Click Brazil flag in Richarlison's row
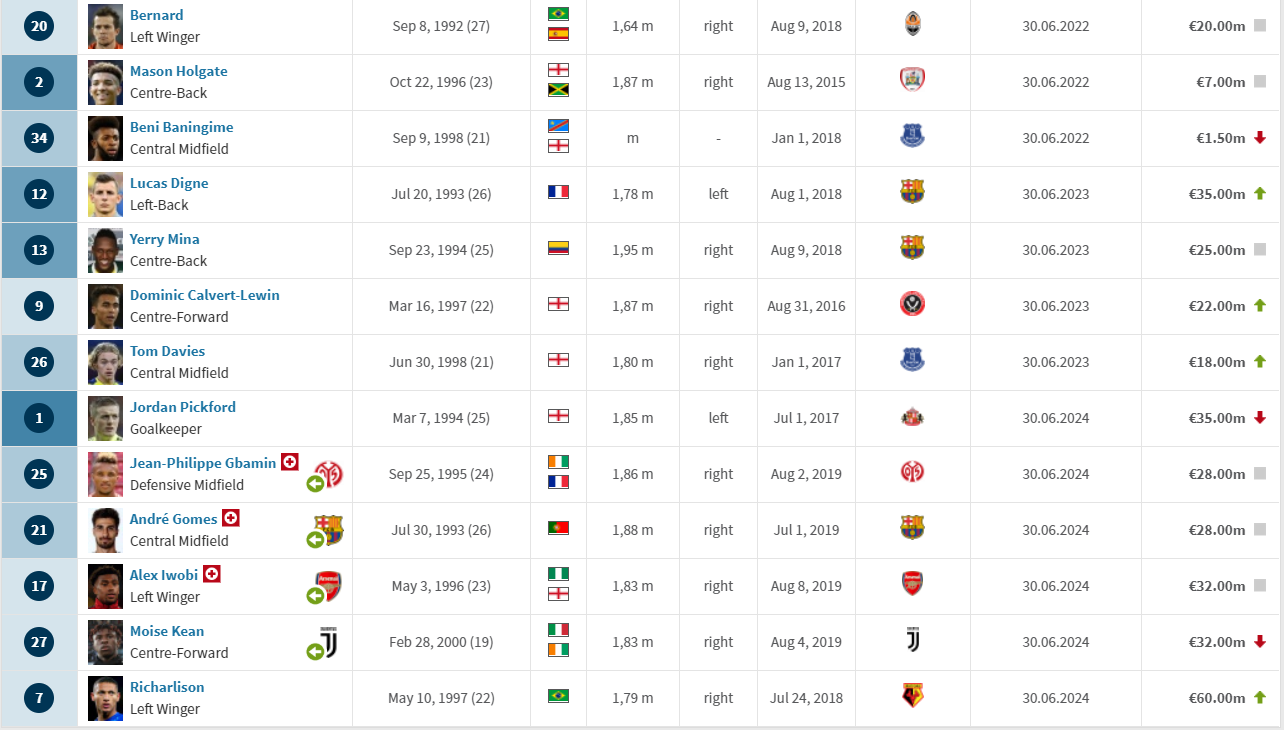The image size is (1284, 730). coord(558,696)
